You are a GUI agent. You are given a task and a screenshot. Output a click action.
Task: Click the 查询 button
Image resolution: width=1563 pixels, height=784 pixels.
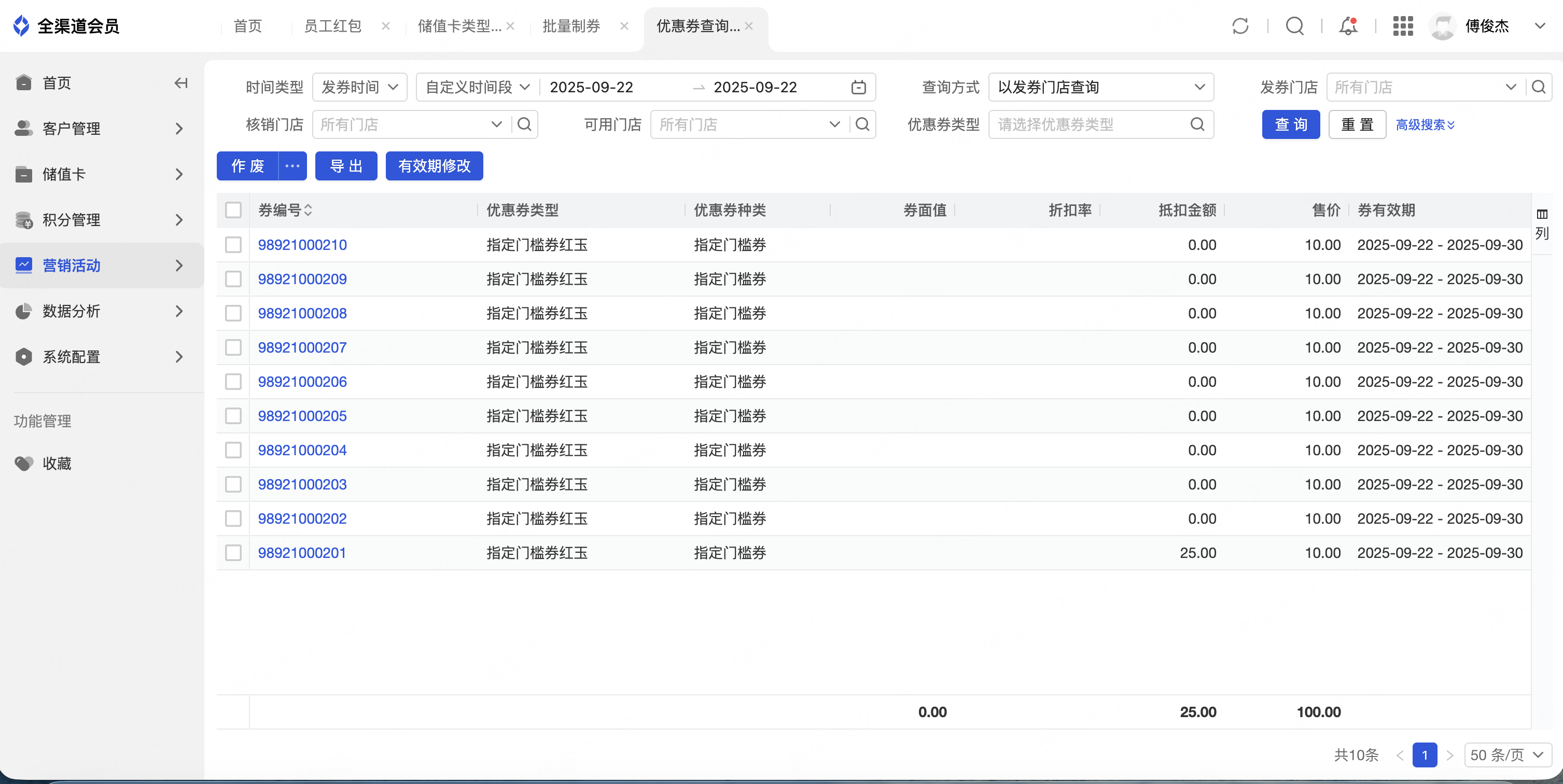(1291, 124)
